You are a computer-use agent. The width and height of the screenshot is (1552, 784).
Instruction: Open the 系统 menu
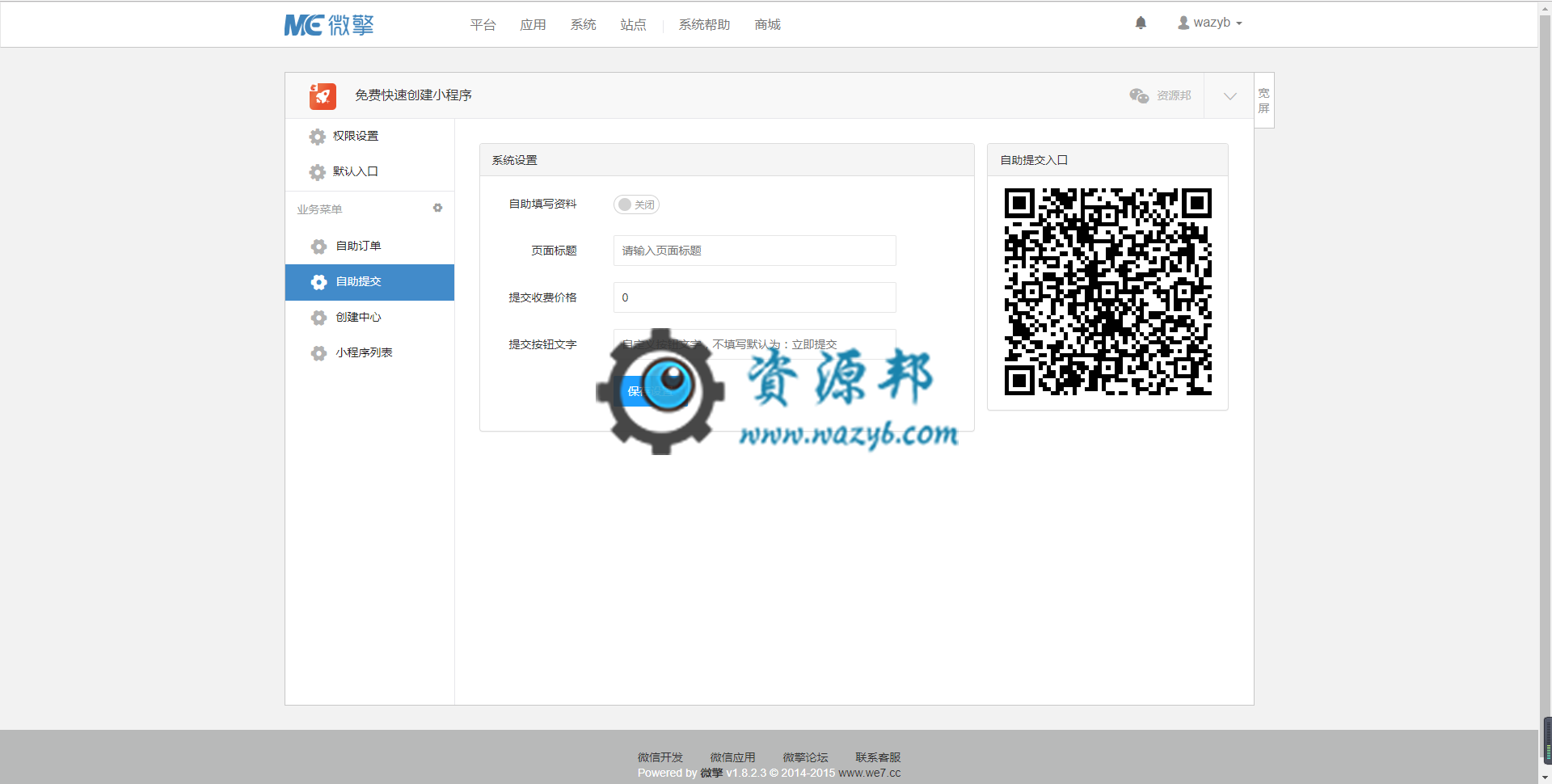[583, 25]
